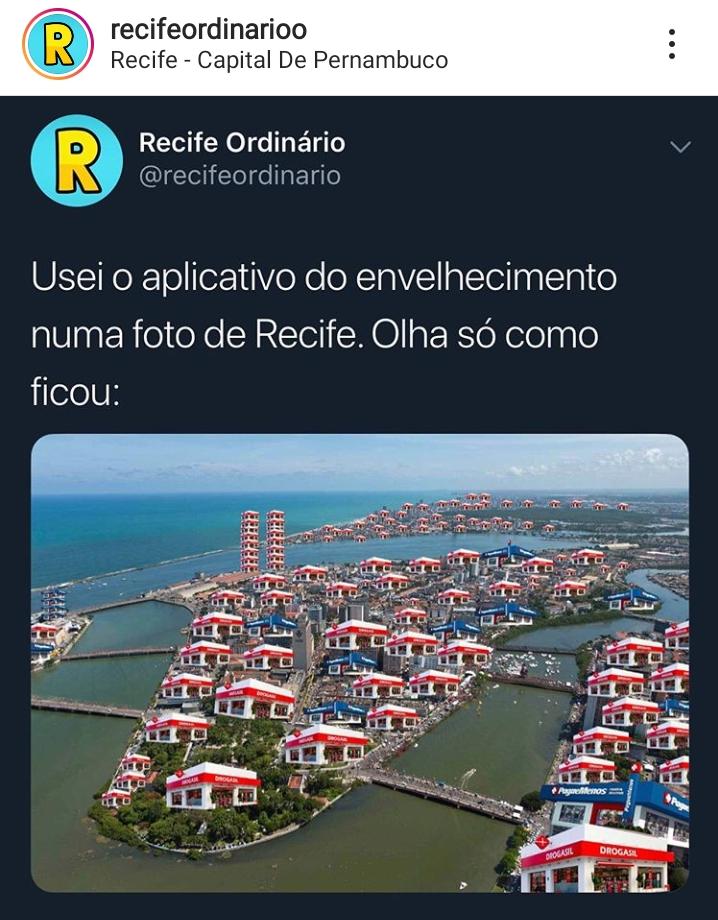
Task: Open the recifeordinarioo username profile link
Action: point(208,29)
